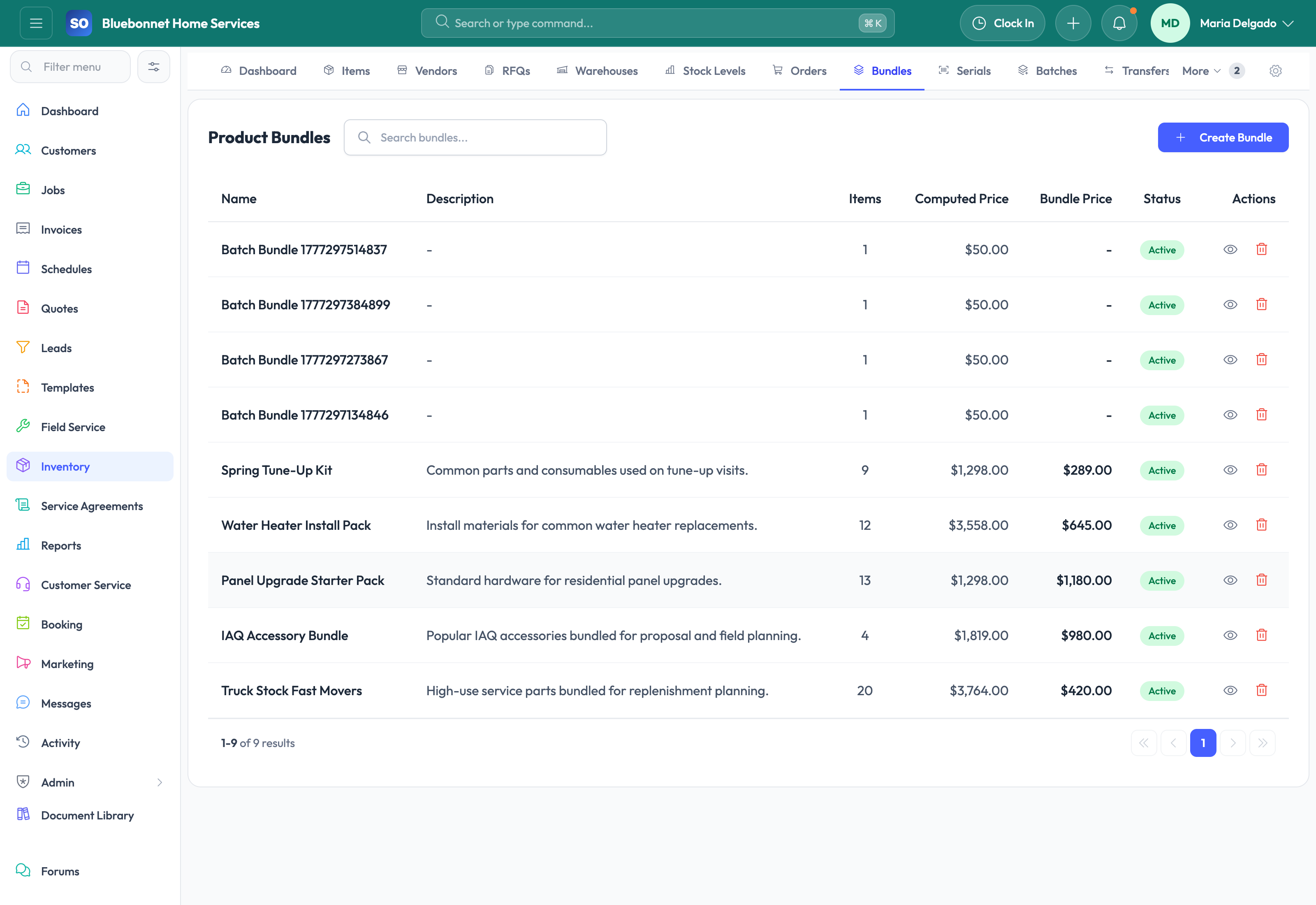Click previous page pagination arrow
This screenshot has width=1316, height=905.
[1173, 743]
